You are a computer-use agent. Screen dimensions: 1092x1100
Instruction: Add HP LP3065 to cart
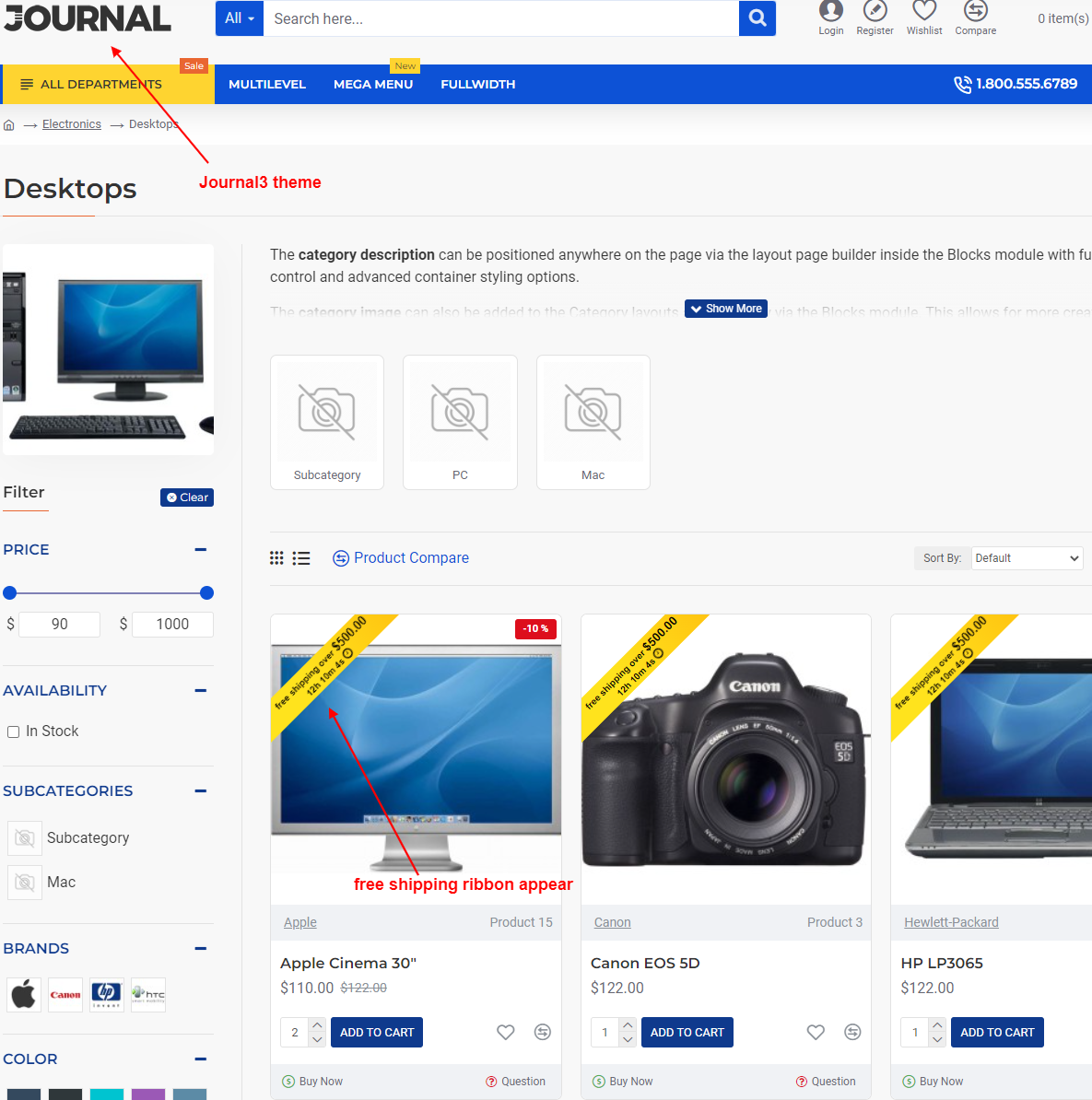(997, 1032)
